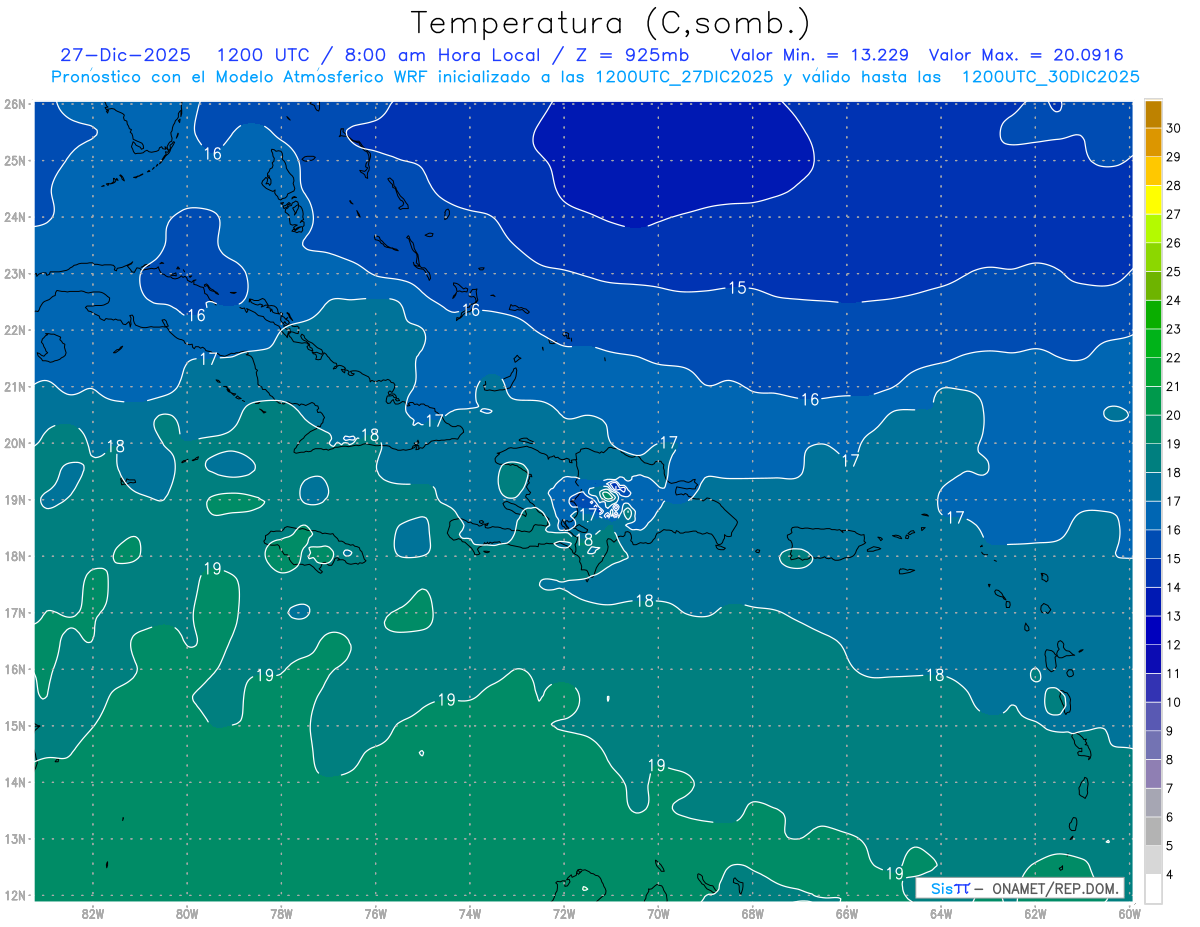Click longitude axis label "64W"
The image size is (1200, 927).
tap(941, 913)
